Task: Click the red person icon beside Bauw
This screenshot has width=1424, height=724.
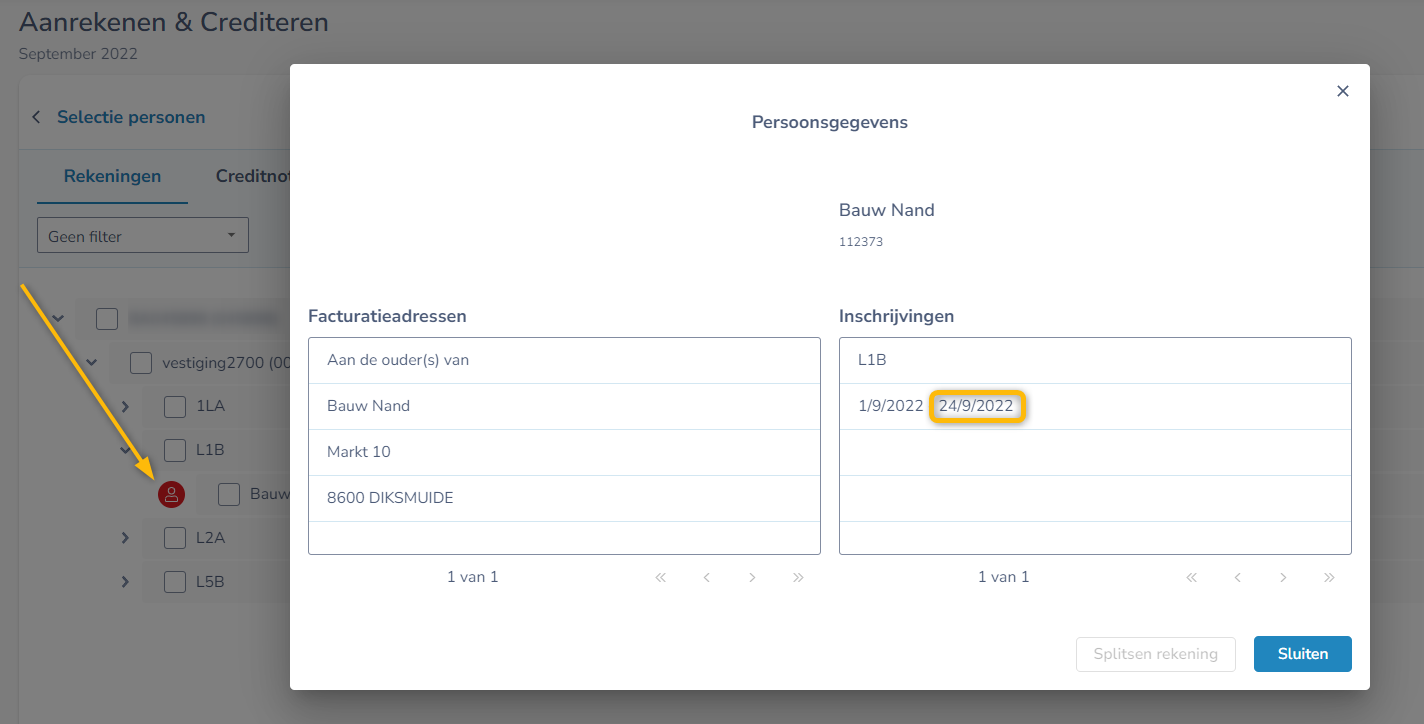Action: click(172, 494)
